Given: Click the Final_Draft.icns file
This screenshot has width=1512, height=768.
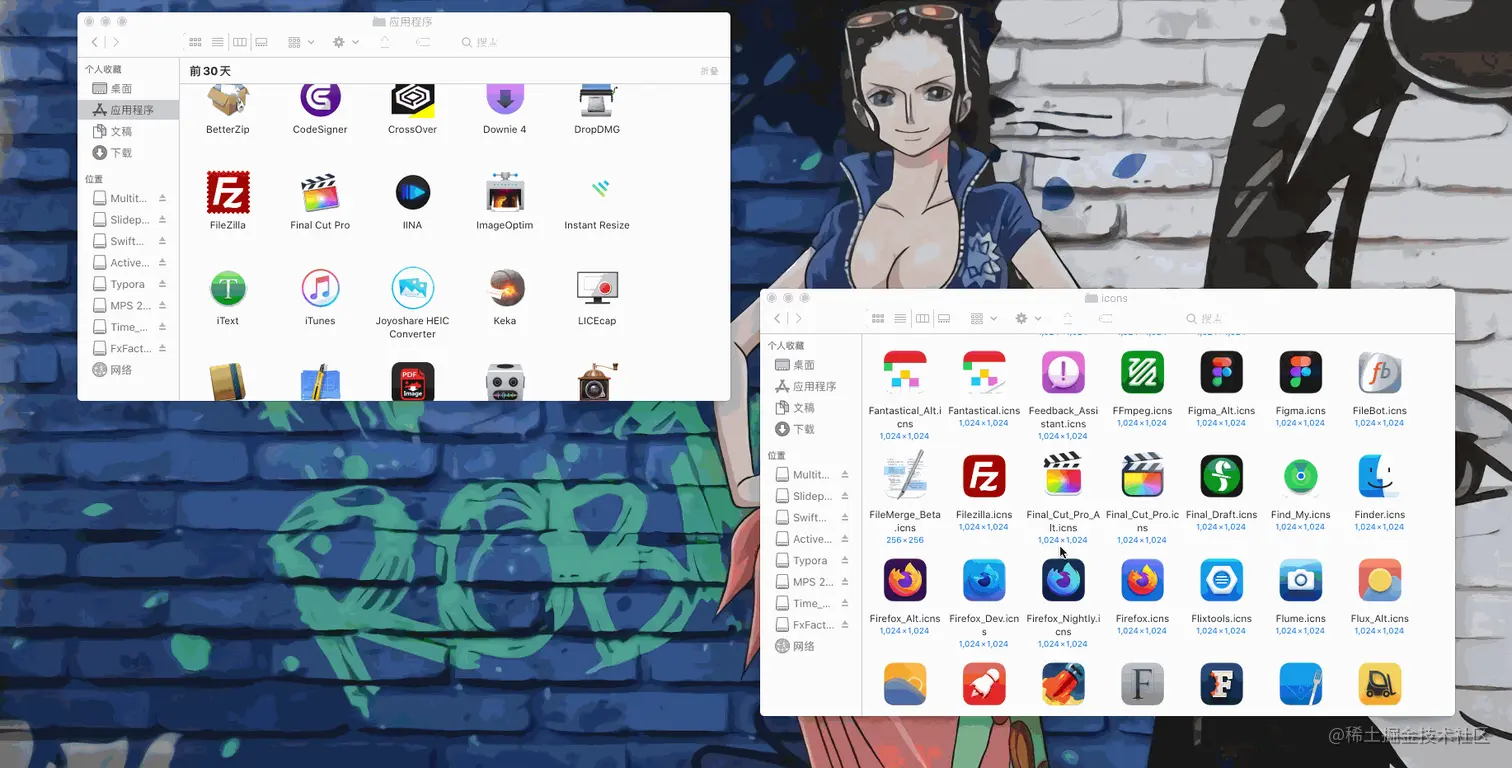Looking at the screenshot, I should click(x=1221, y=476).
